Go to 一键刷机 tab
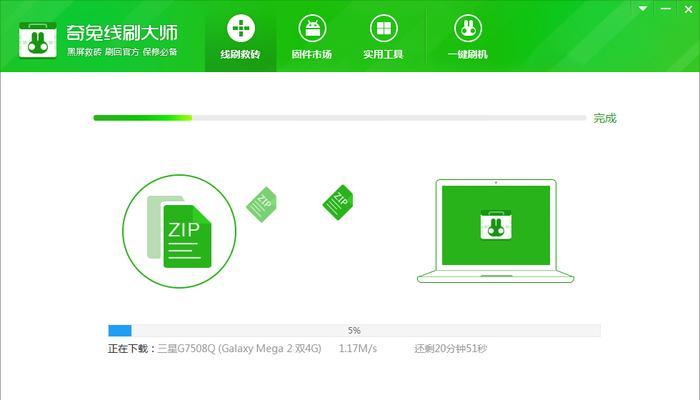700x400 pixels. tap(467, 37)
